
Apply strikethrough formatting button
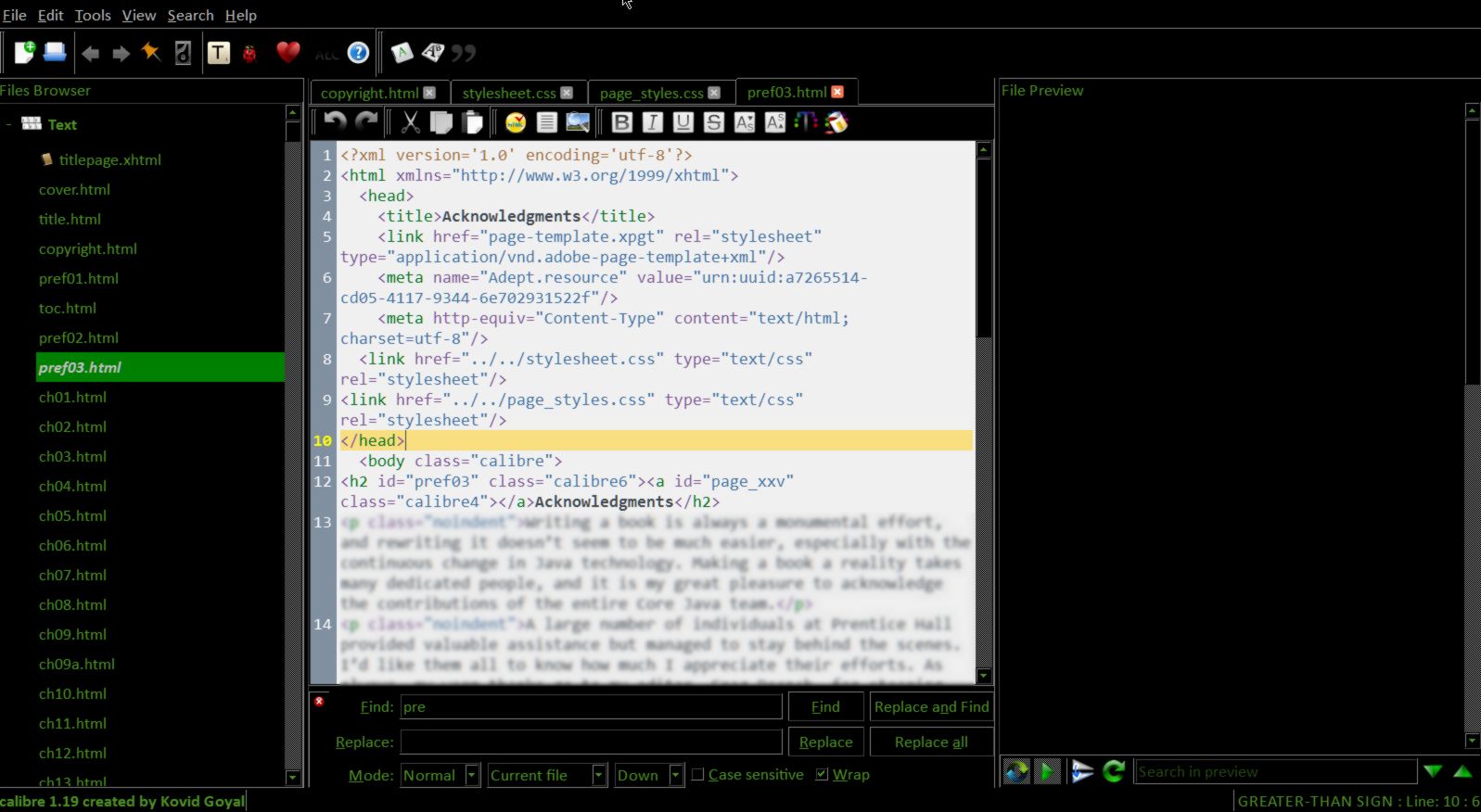click(713, 122)
